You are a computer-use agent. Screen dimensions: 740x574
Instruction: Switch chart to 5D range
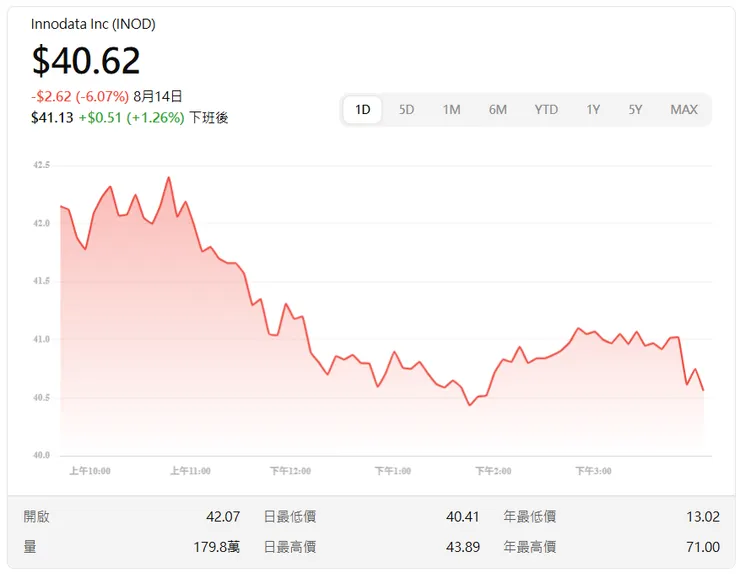click(407, 110)
